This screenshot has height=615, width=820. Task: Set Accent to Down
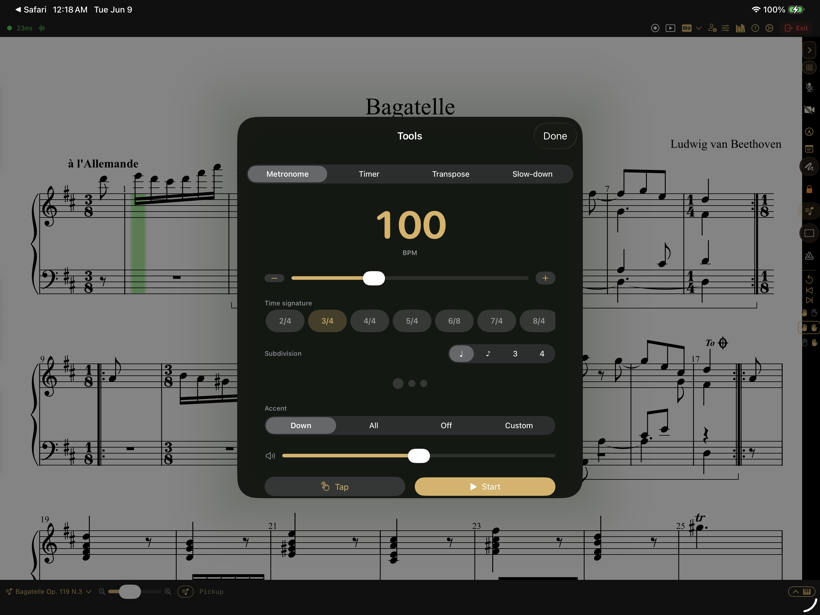point(301,426)
